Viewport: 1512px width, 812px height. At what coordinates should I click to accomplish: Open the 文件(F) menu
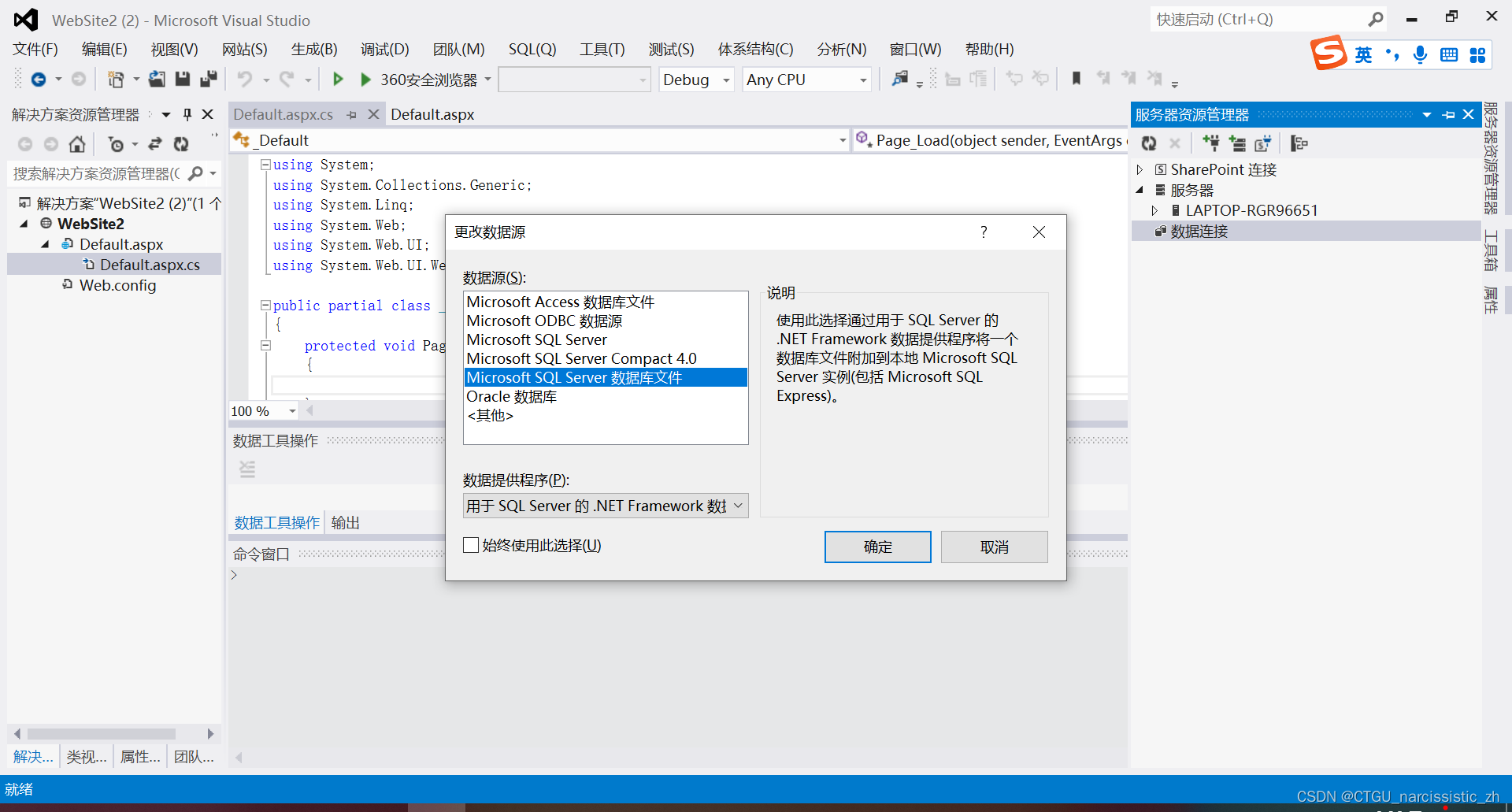point(35,49)
